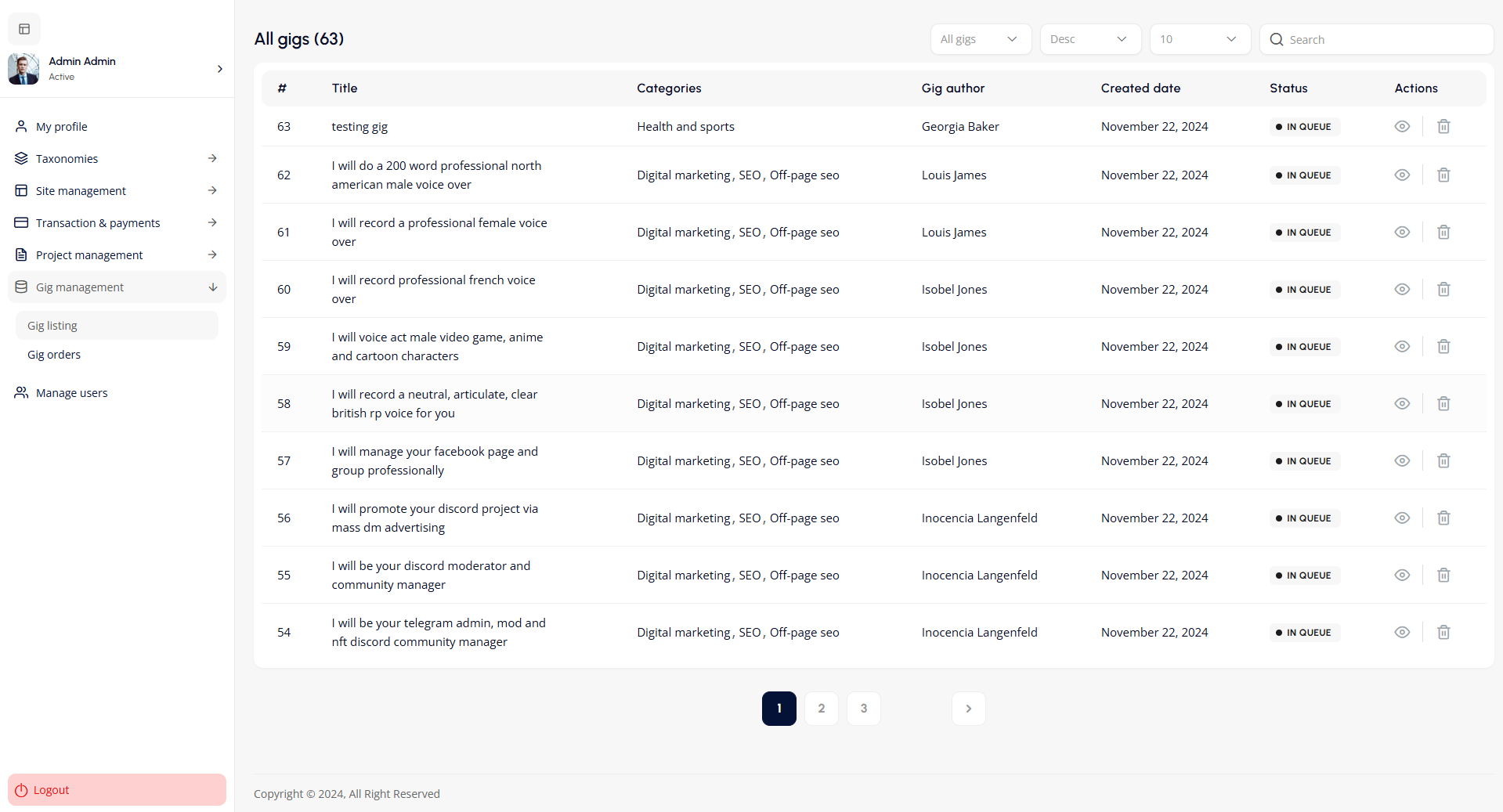Open the 'Desc' sort order dropdown
1503x812 pixels.
pos(1089,39)
